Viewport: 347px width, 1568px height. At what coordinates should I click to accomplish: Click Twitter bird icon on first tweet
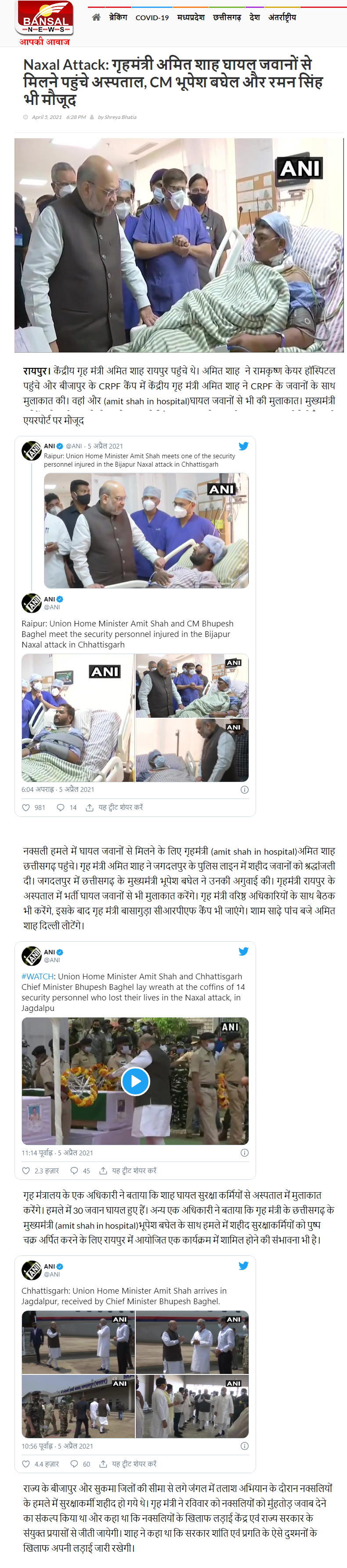point(243,446)
